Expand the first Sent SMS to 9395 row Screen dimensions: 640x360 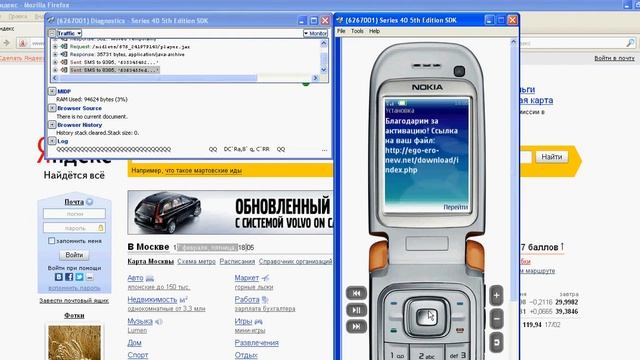[55, 62]
